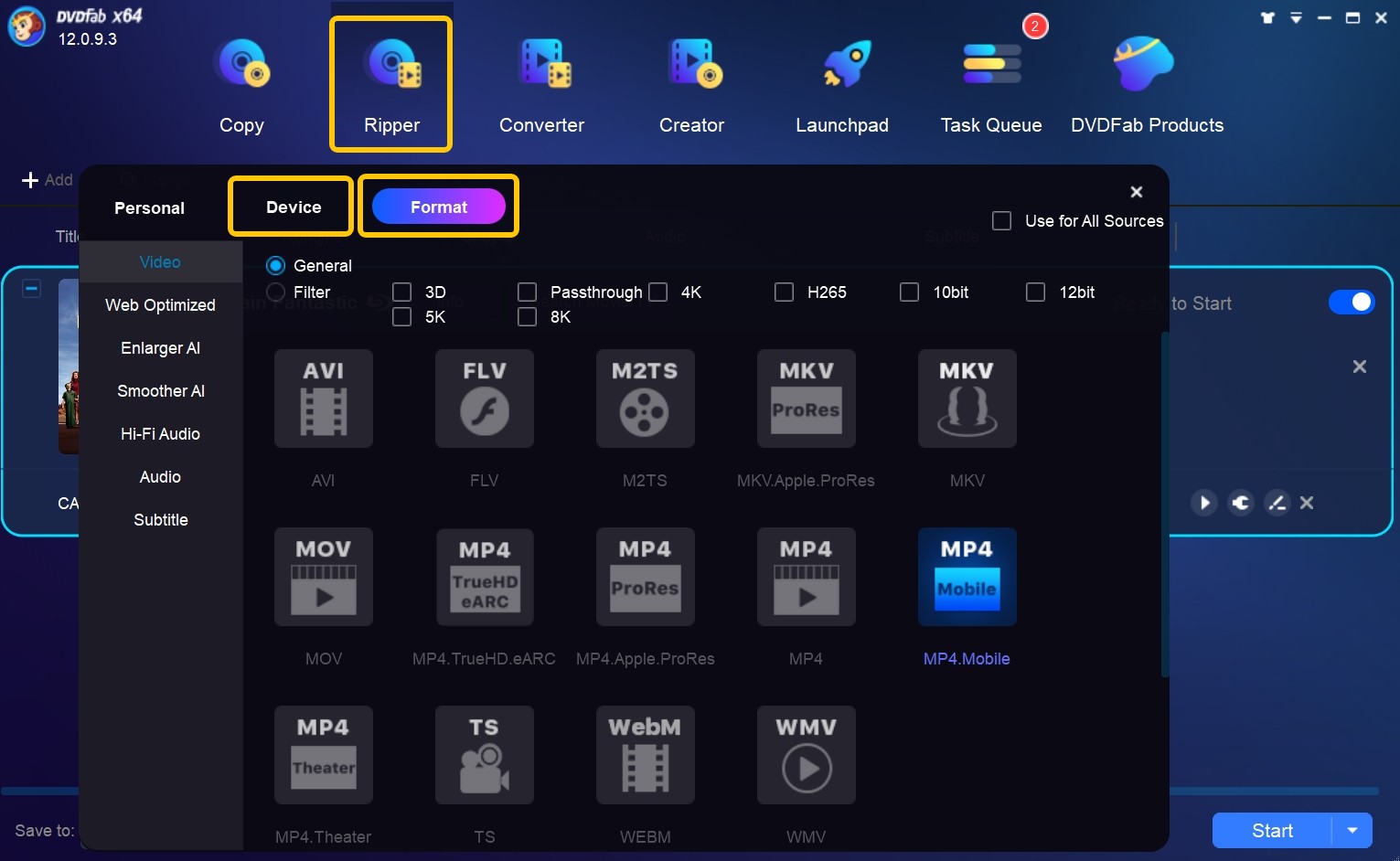Select Subtitle in the sidebar

[160, 520]
